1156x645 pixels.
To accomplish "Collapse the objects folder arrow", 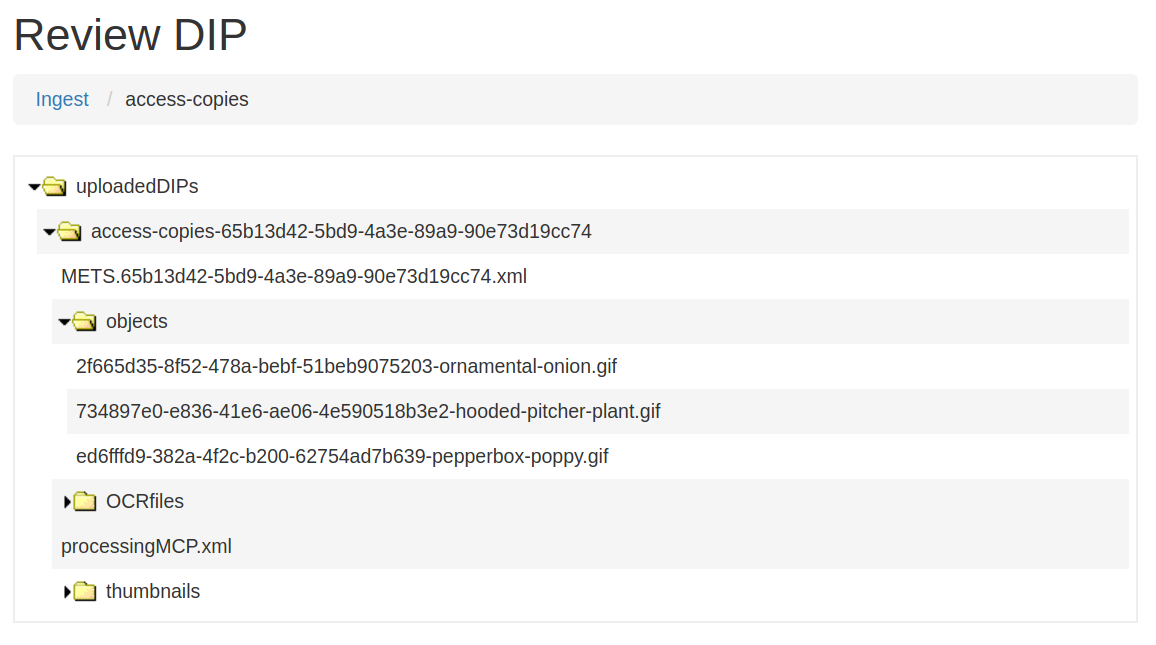I will 64,322.
